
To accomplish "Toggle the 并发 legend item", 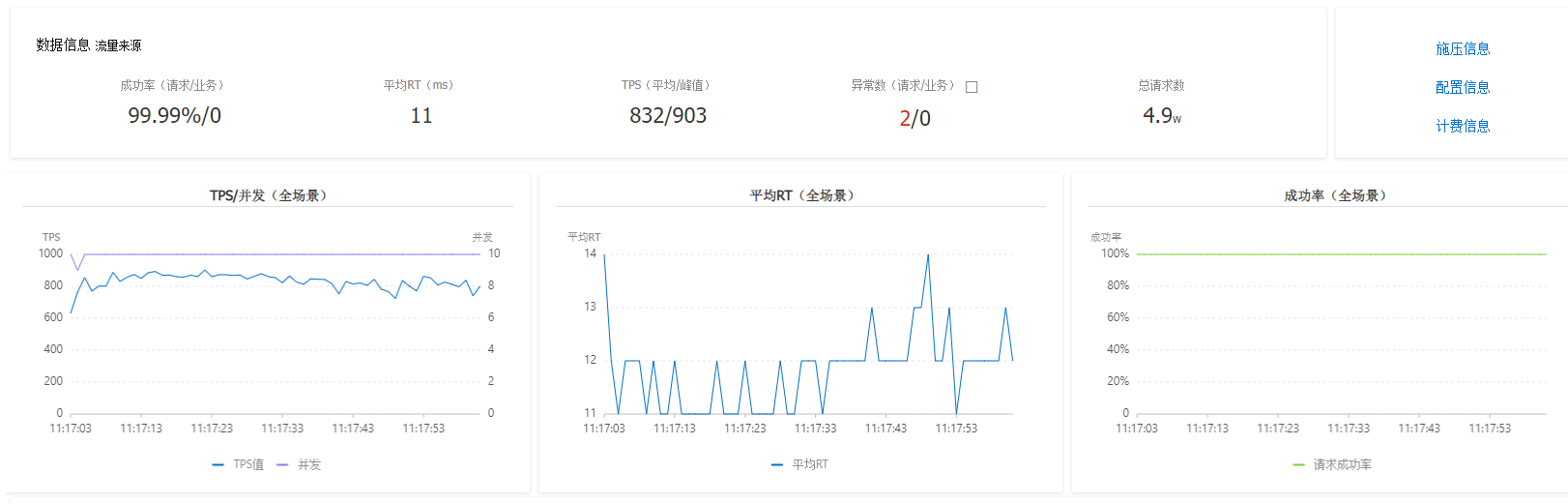I will pyautogui.click(x=299, y=464).
